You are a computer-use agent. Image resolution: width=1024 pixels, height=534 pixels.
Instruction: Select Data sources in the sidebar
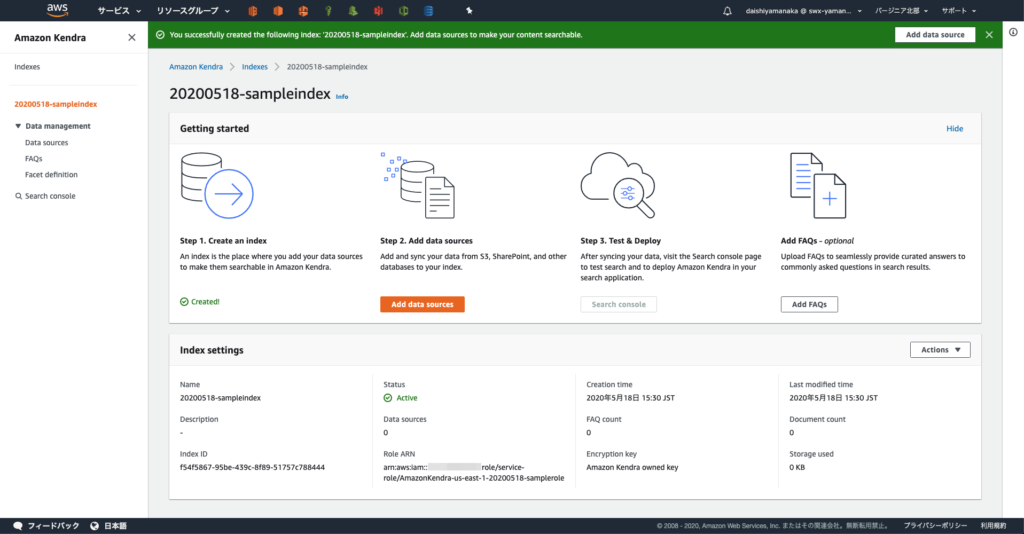[47, 143]
